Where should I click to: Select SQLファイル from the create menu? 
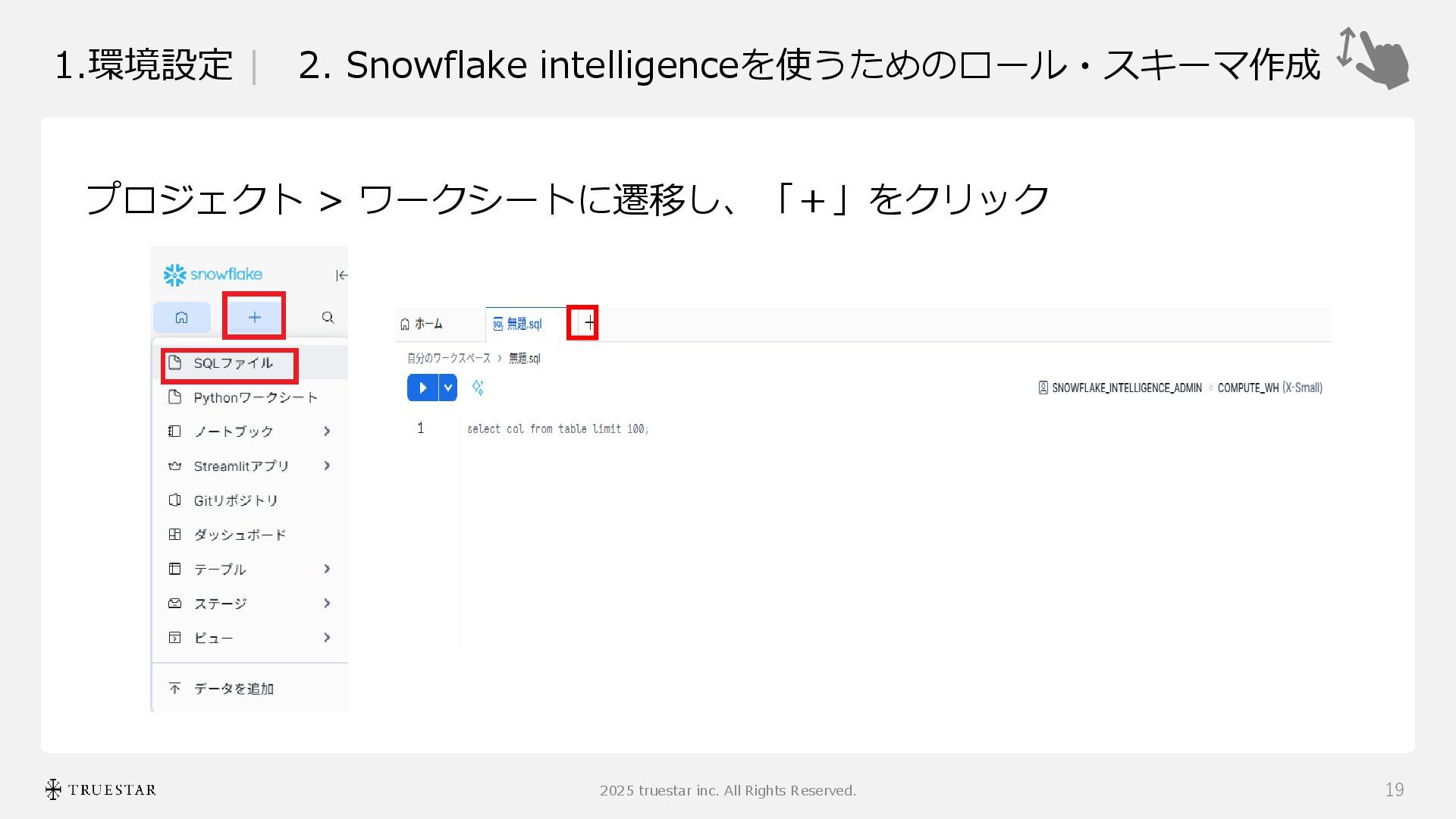(233, 363)
